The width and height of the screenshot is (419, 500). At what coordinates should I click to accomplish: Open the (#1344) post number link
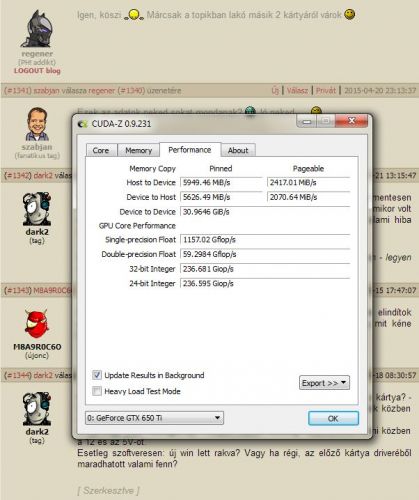tap(18, 375)
